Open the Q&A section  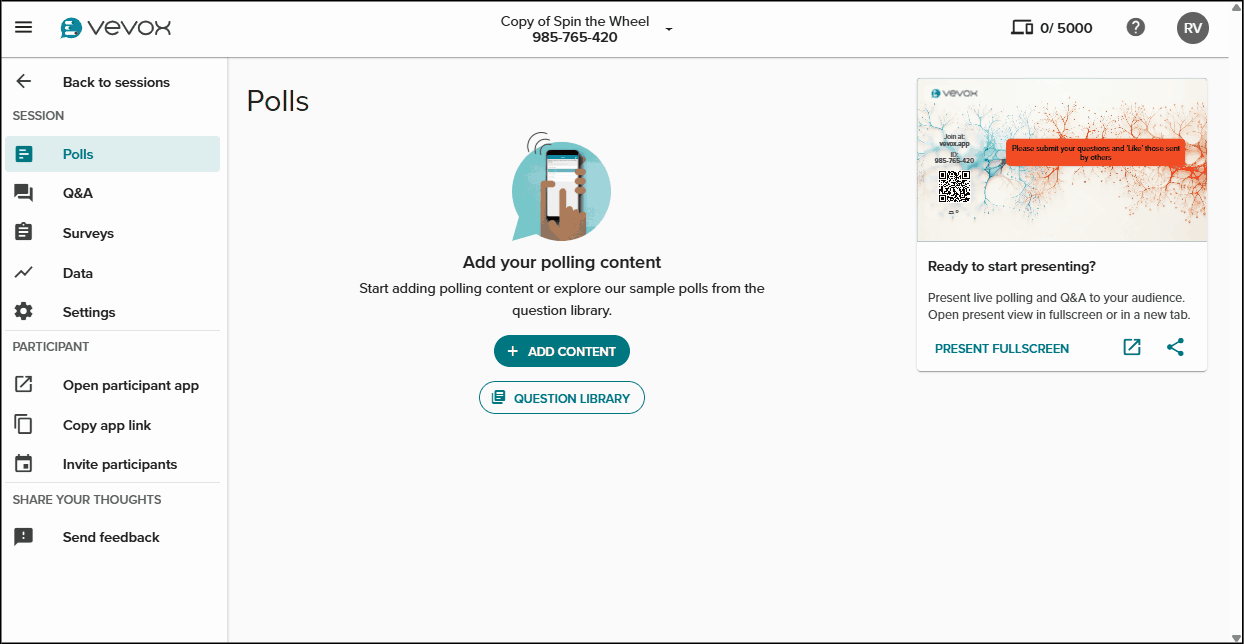[x=77, y=192]
